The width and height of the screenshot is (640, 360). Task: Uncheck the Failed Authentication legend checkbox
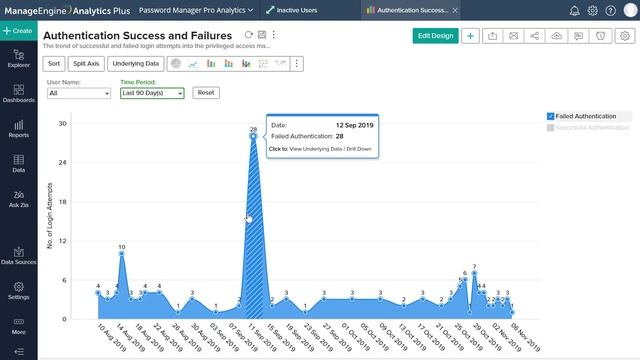(x=550, y=116)
